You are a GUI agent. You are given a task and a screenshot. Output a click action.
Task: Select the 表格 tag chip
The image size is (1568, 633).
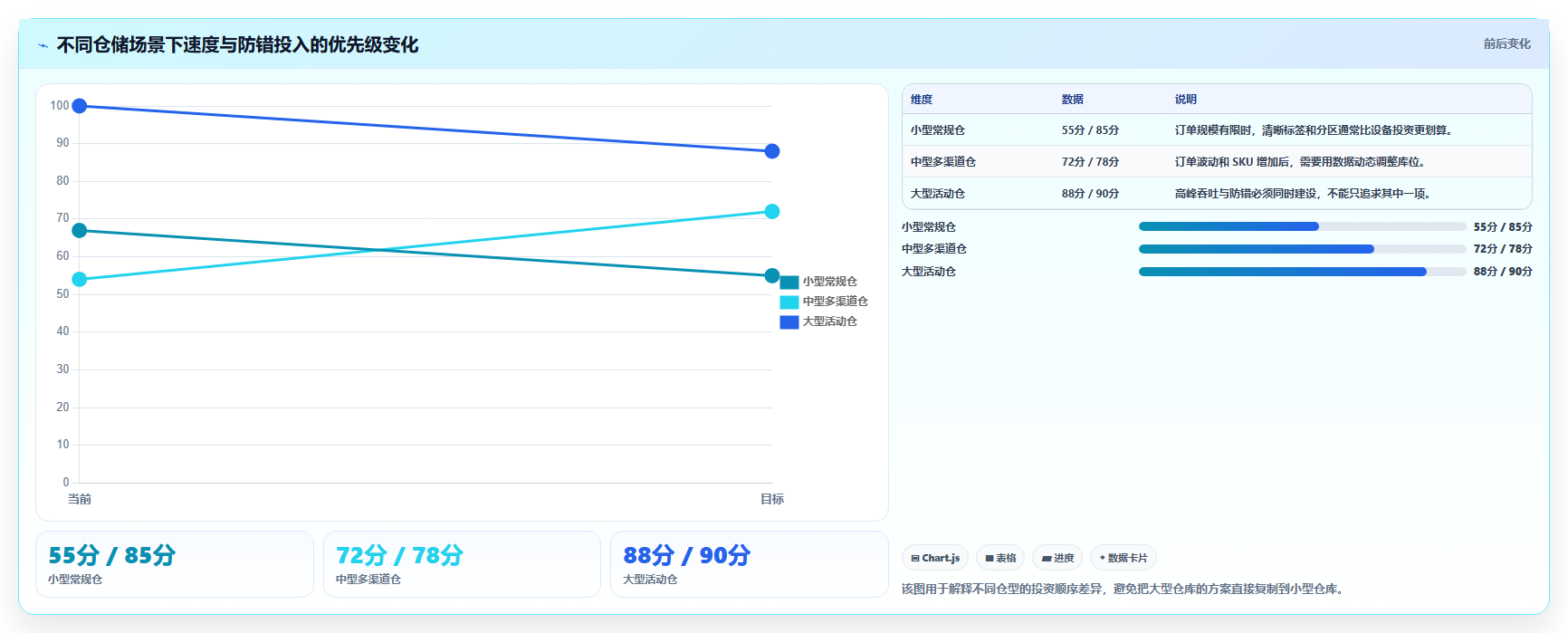pos(1000,558)
